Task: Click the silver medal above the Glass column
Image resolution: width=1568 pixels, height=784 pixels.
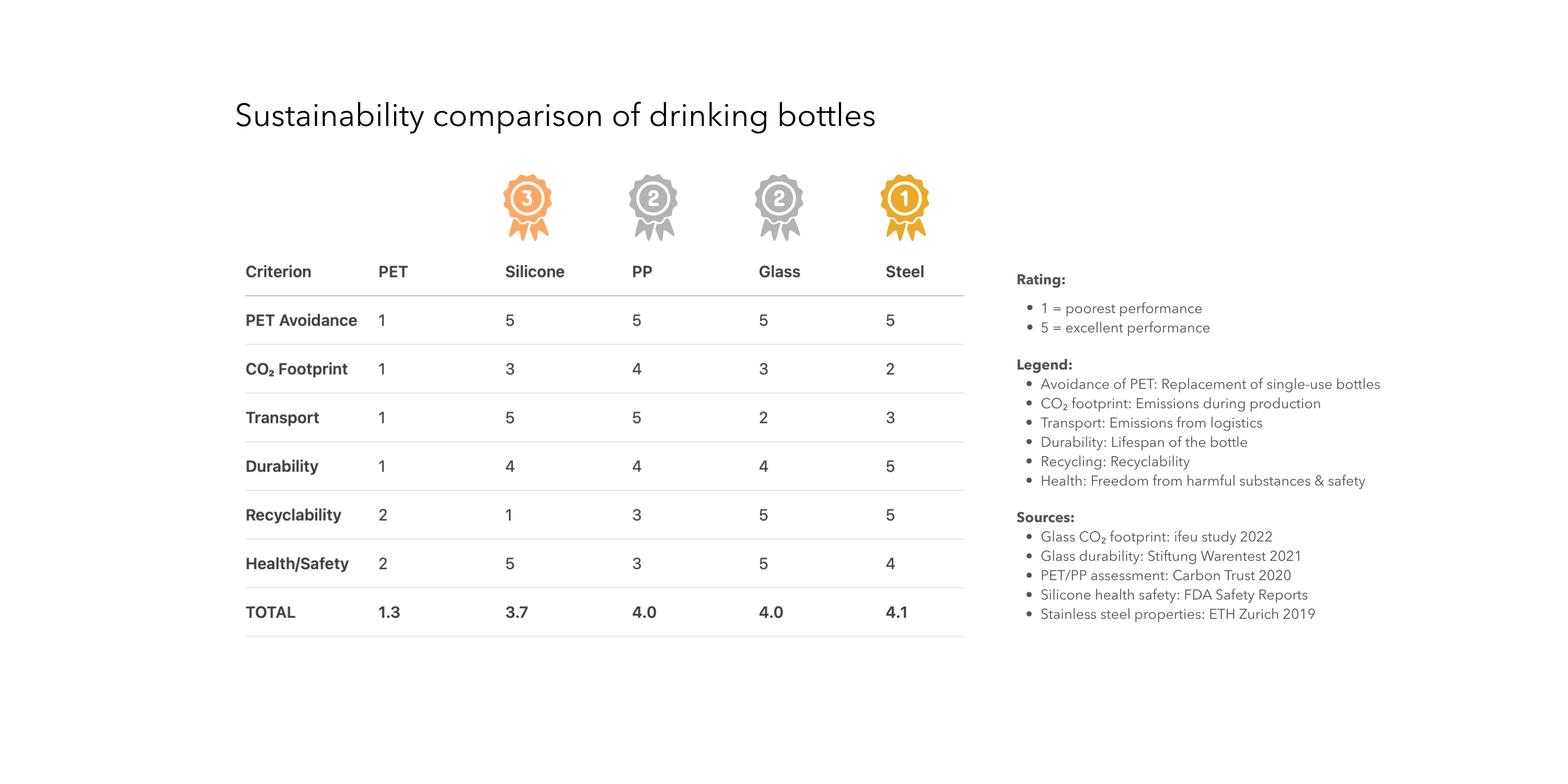Action: click(779, 206)
